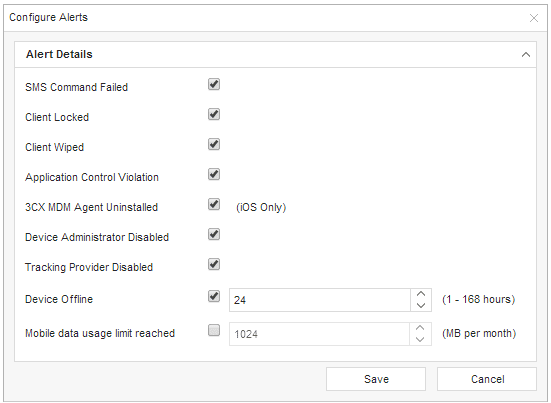The image size is (551, 403).
Task: Increase mobile data limit with up arrow
Action: 420,328
